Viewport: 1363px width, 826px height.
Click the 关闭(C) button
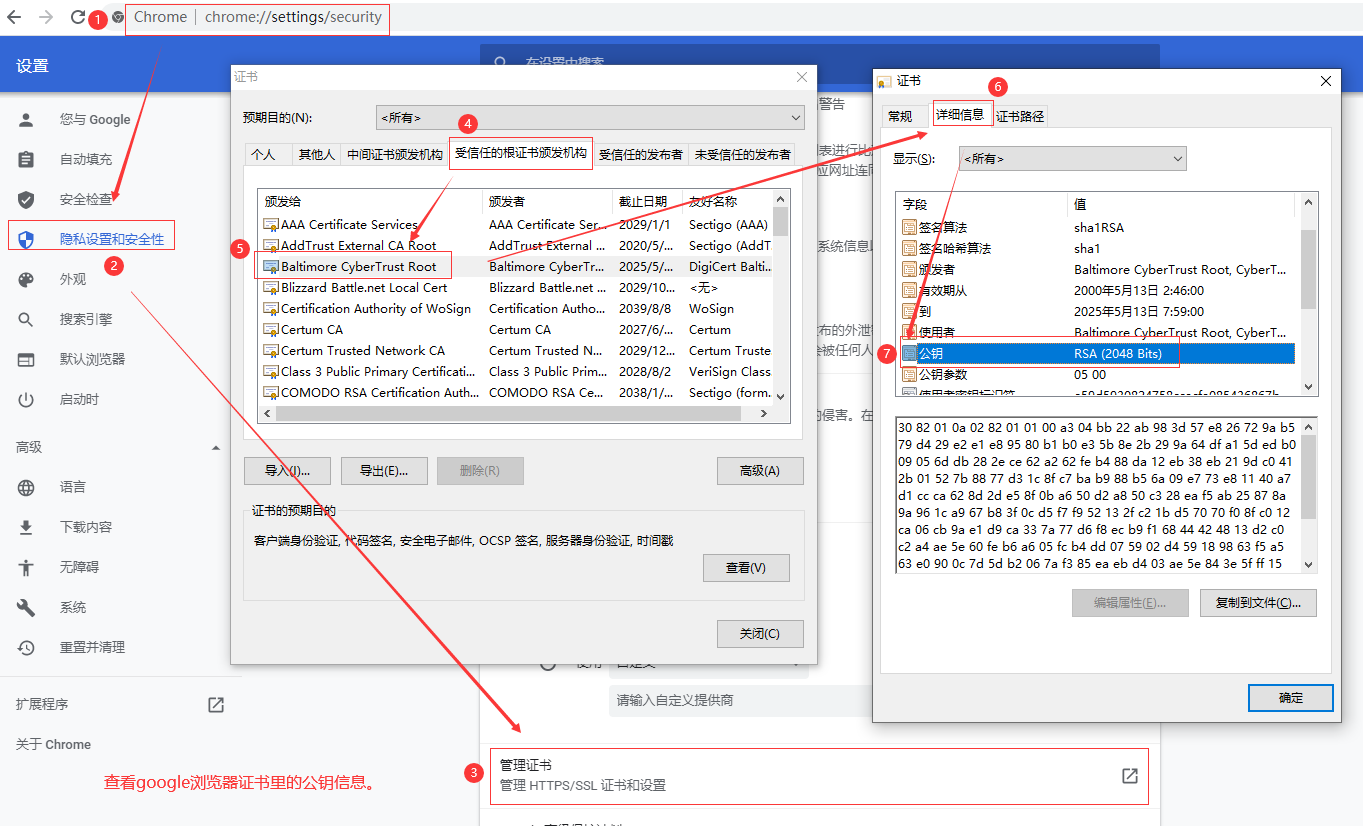tap(760, 633)
